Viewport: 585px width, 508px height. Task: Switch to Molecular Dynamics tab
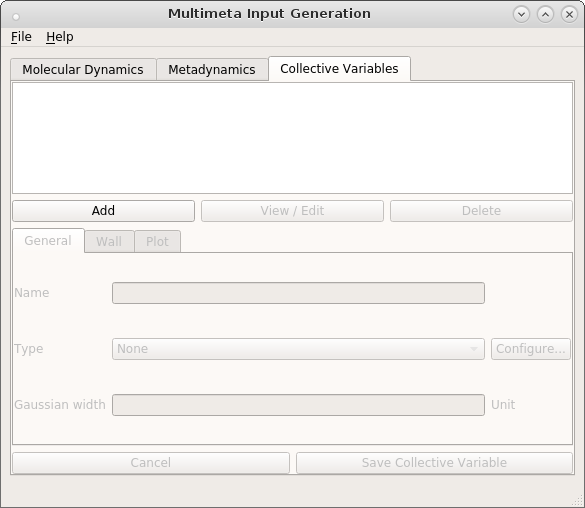click(x=83, y=69)
